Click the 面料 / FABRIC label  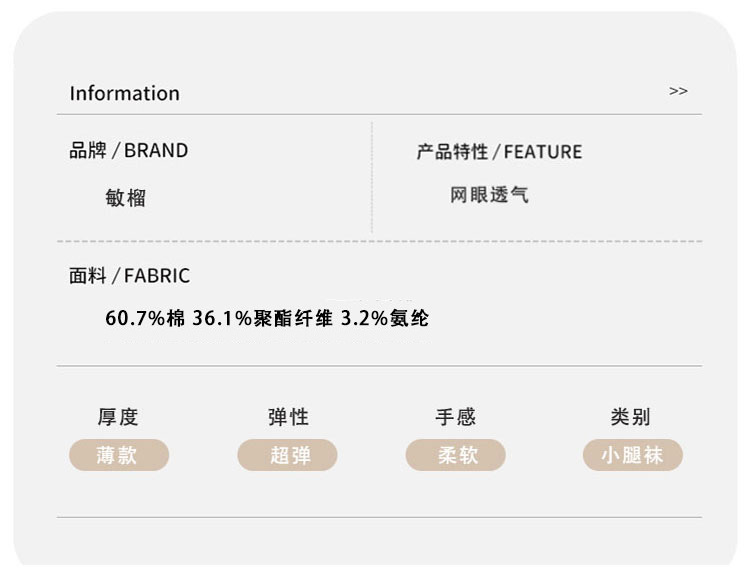point(129,276)
